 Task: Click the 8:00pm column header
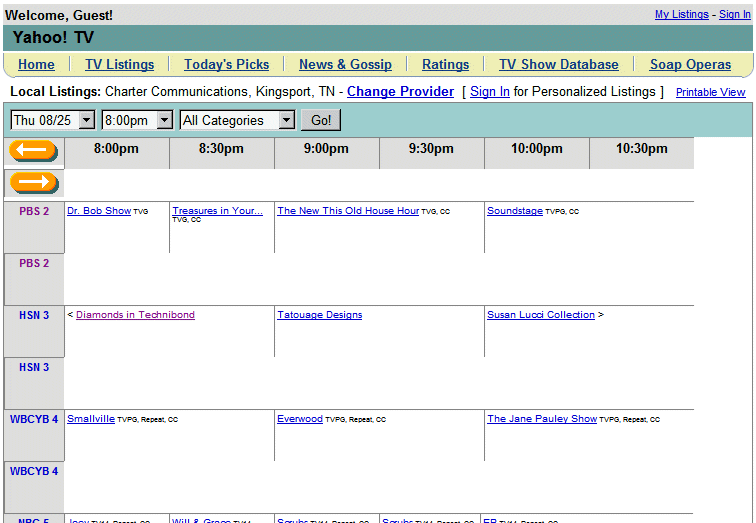[x=116, y=148]
